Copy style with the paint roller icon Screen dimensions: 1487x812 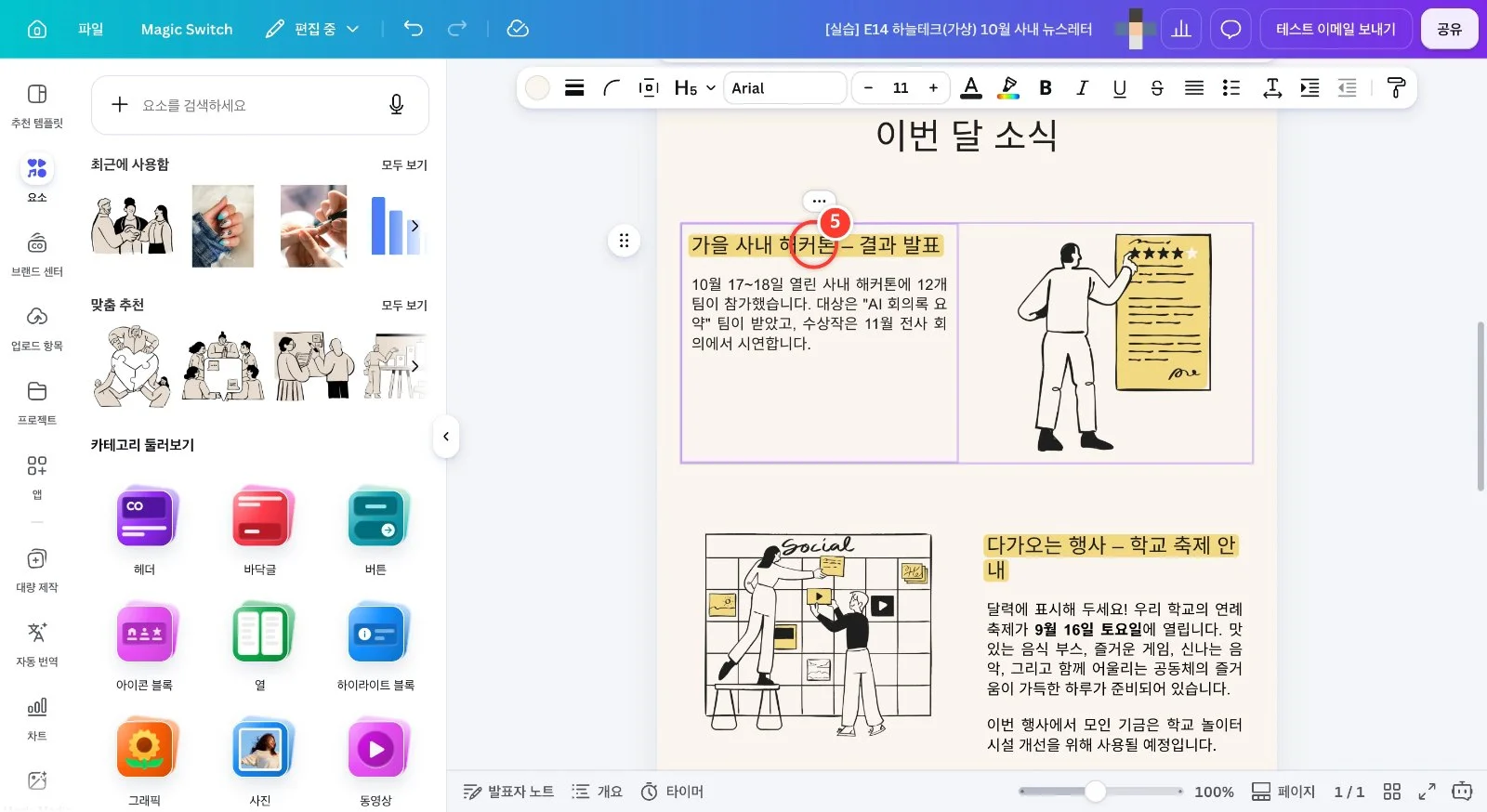1396,87
